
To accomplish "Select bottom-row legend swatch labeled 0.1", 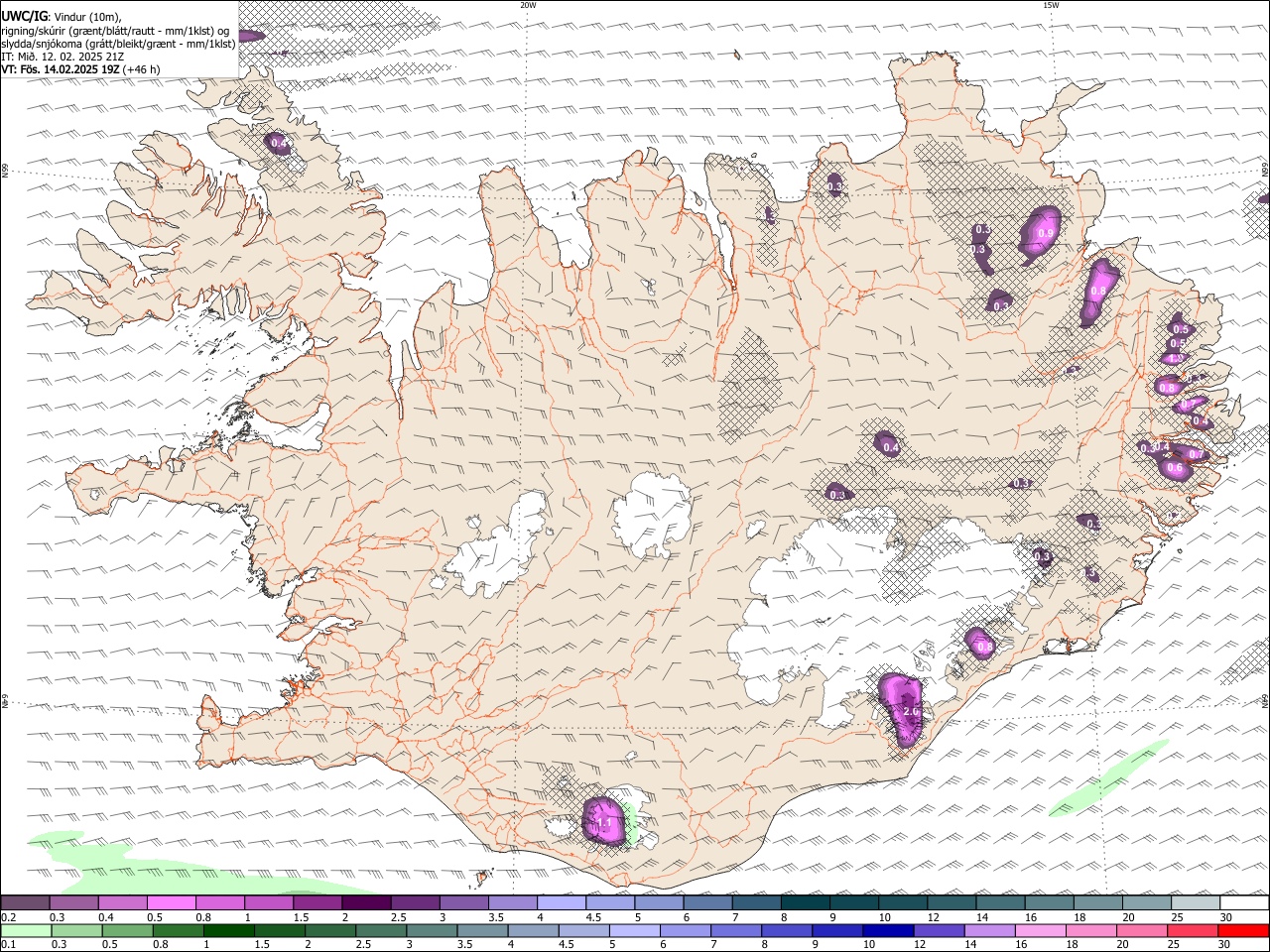I will (x=26, y=931).
